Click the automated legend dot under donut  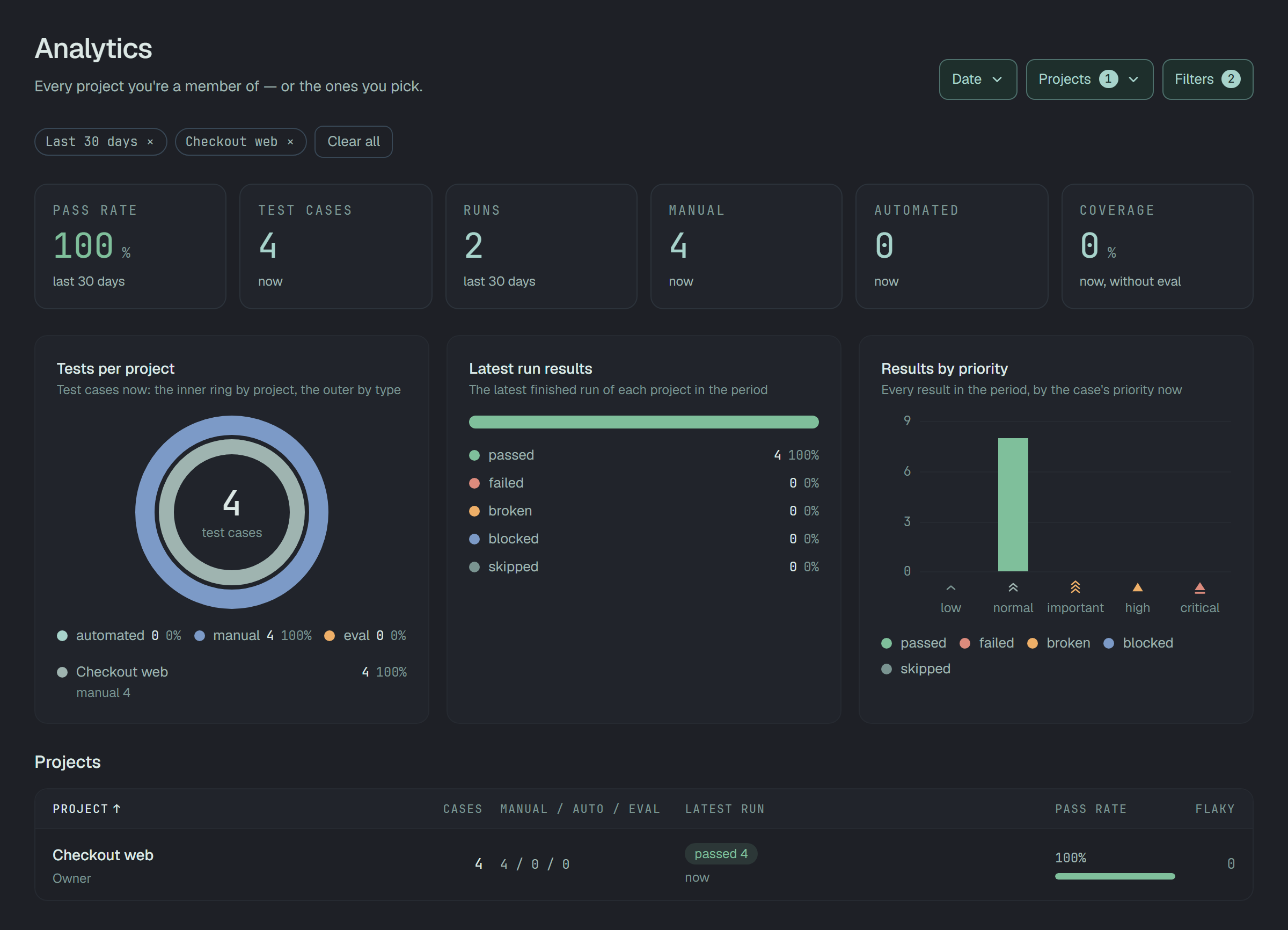pos(62,635)
